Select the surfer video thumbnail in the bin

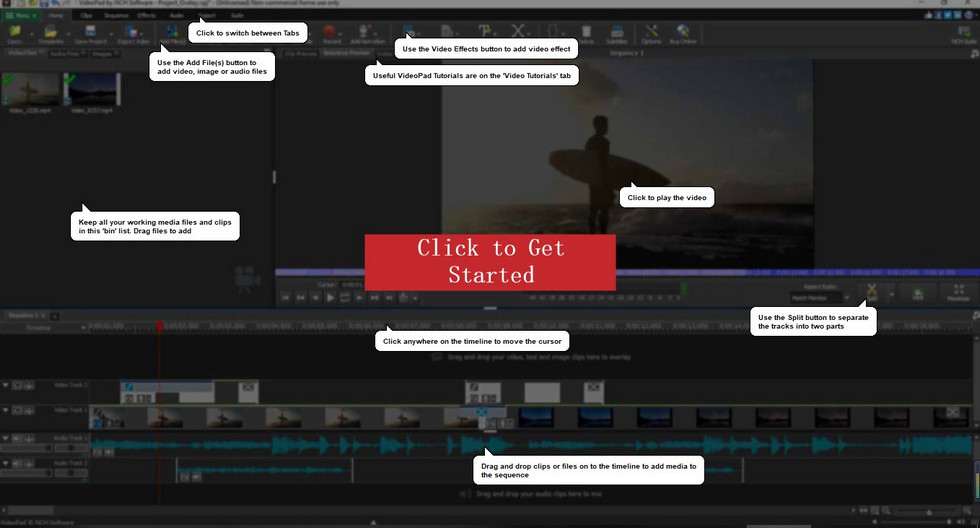click(30, 89)
